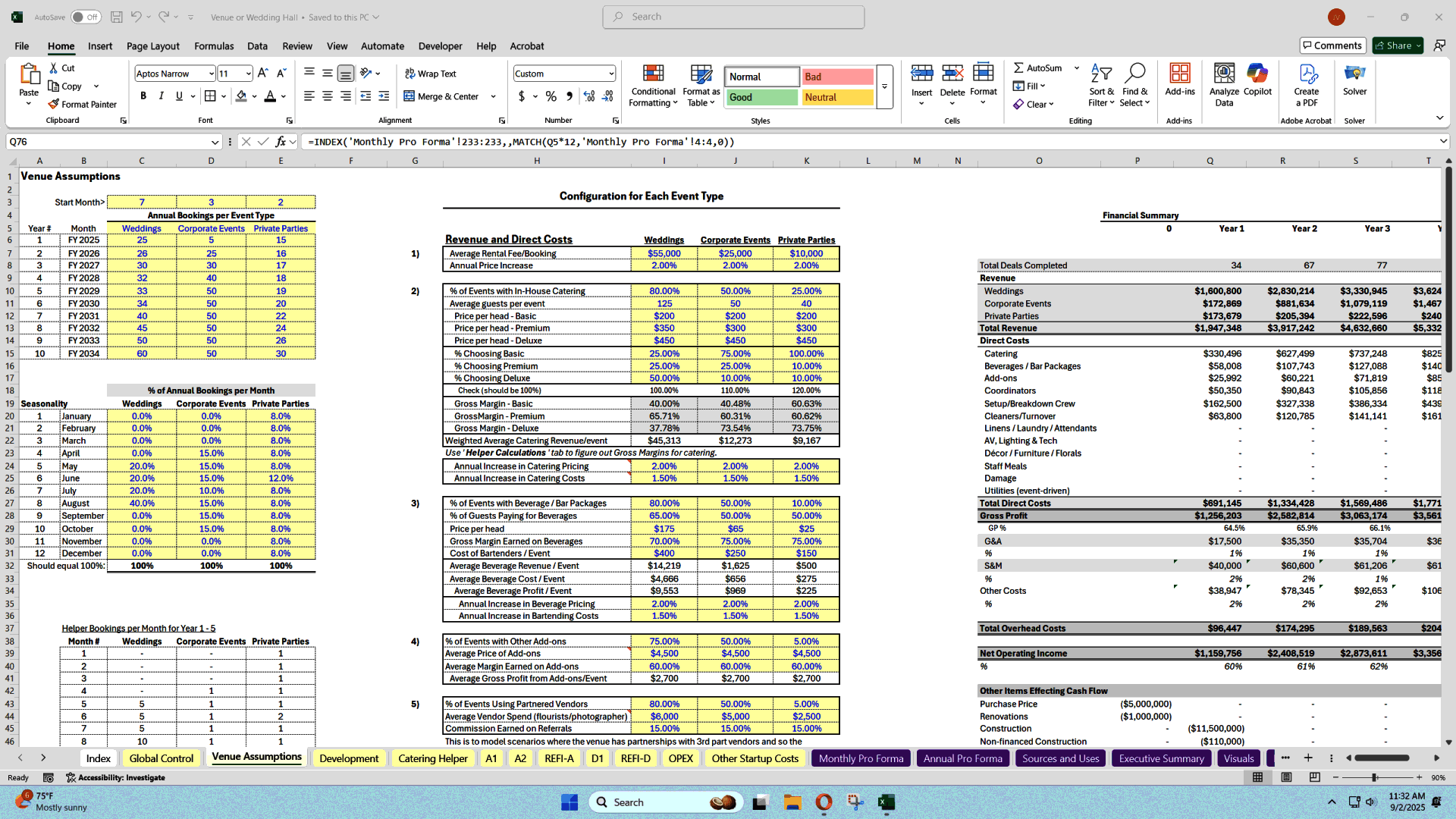Image resolution: width=1456 pixels, height=819 pixels.
Task: Open the font size dropdown
Action: pos(248,74)
